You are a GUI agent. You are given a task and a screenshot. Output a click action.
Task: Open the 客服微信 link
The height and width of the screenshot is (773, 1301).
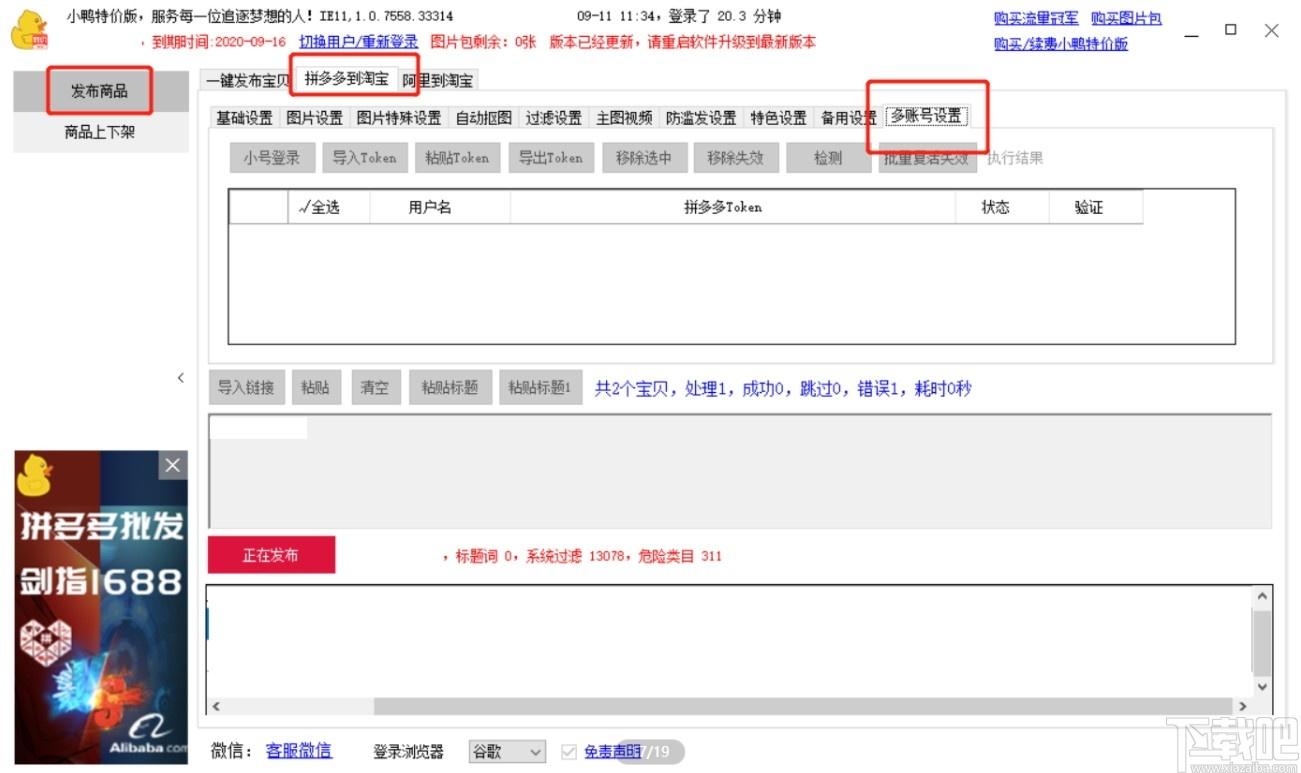[299, 751]
